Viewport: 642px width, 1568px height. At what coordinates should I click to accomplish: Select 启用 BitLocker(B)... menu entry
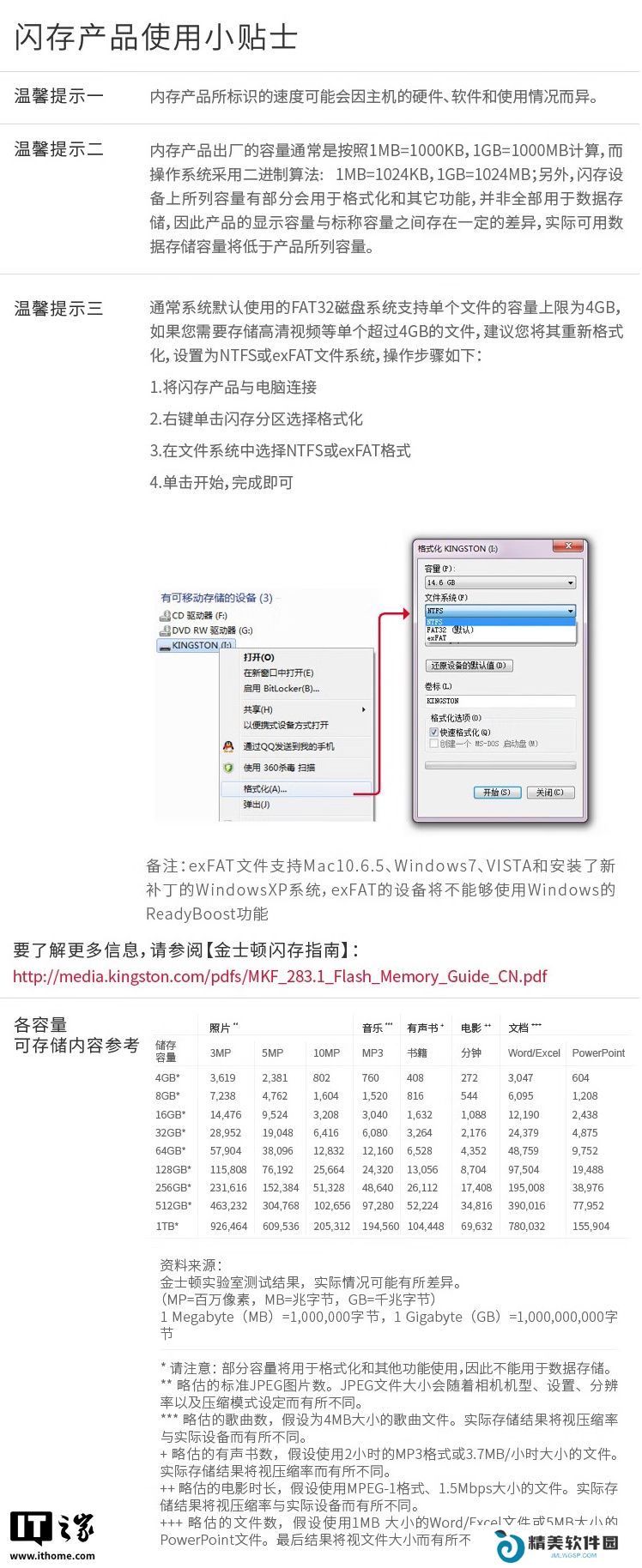281,688
